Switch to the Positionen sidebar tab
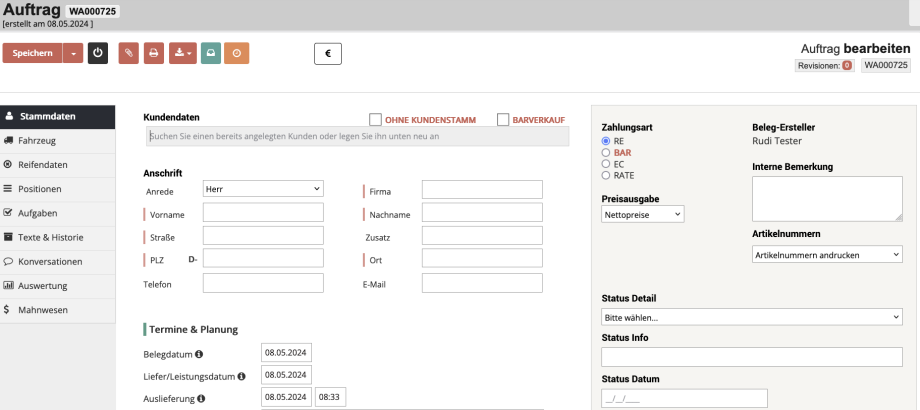 point(57,189)
